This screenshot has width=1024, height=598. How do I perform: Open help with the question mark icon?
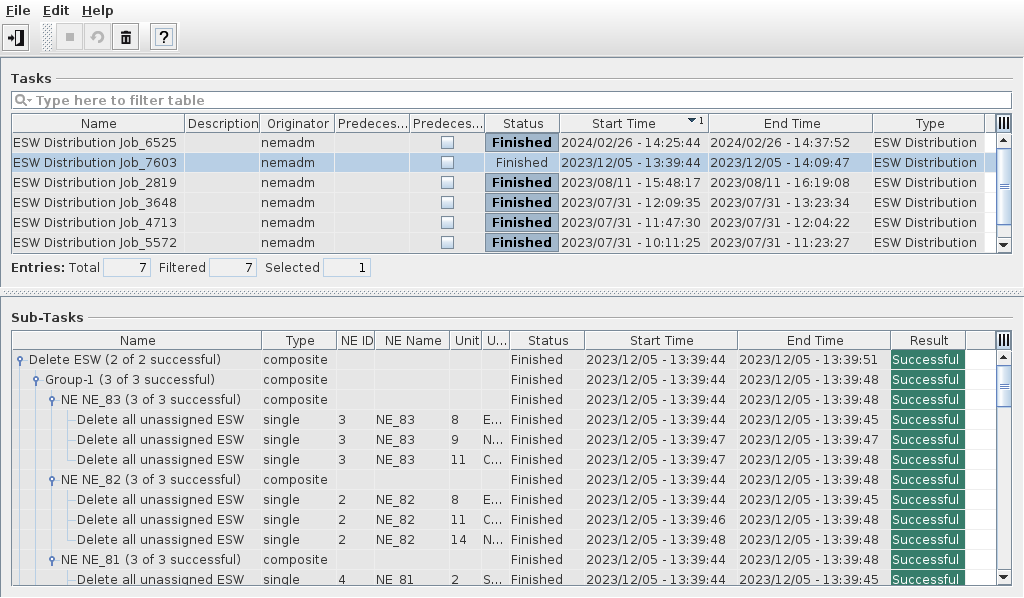(x=164, y=38)
